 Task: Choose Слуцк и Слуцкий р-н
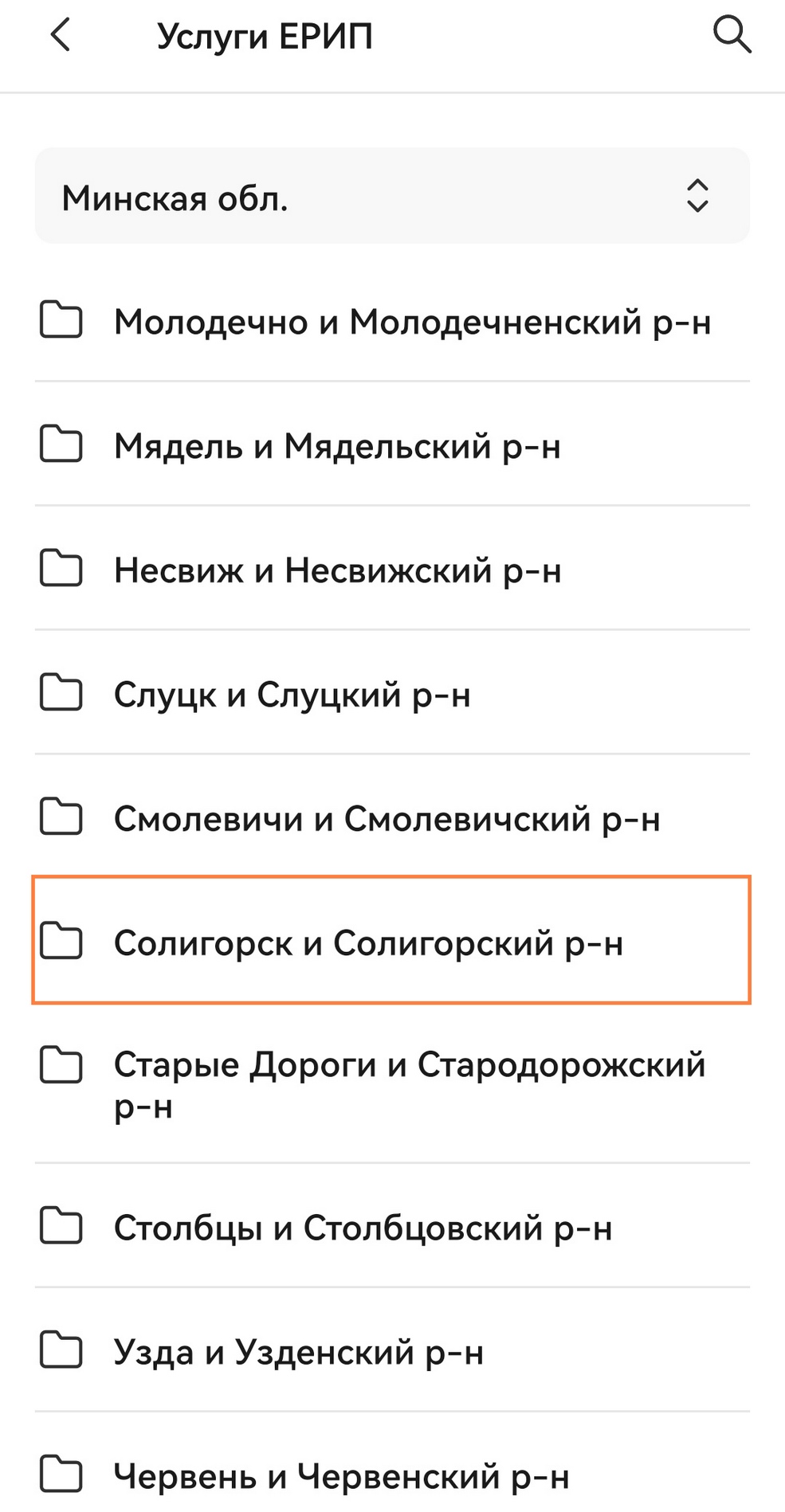[292, 695]
